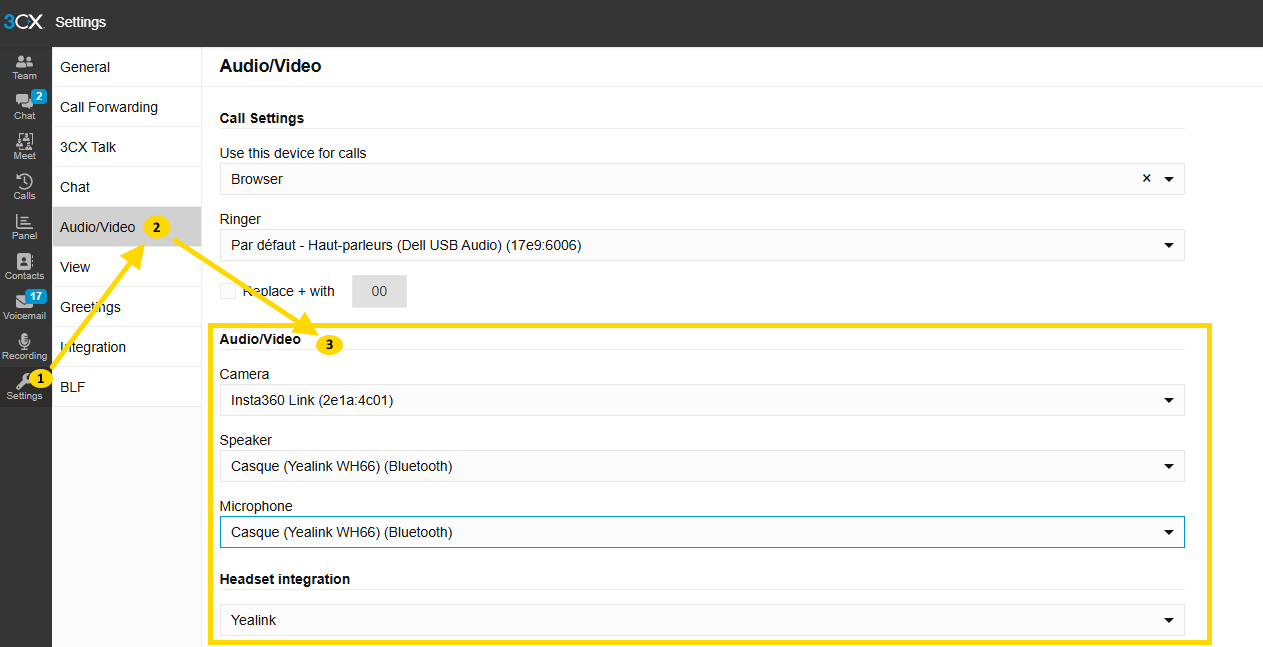Image resolution: width=1263 pixels, height=647 pixels.
Task: Open the Contacts icon in sidebar
Action: tap(25, 267)
